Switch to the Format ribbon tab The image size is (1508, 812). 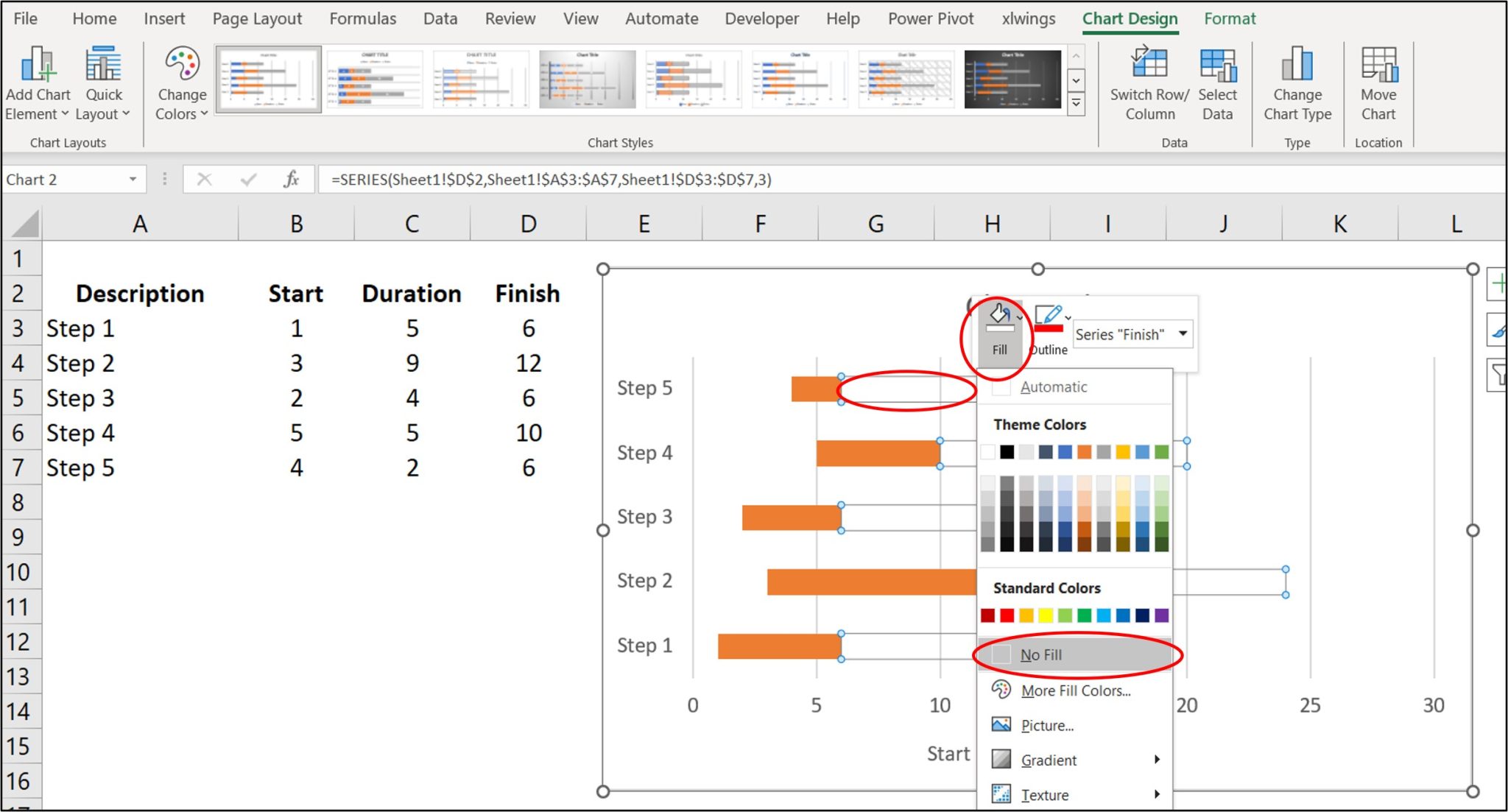[1228, 18]
